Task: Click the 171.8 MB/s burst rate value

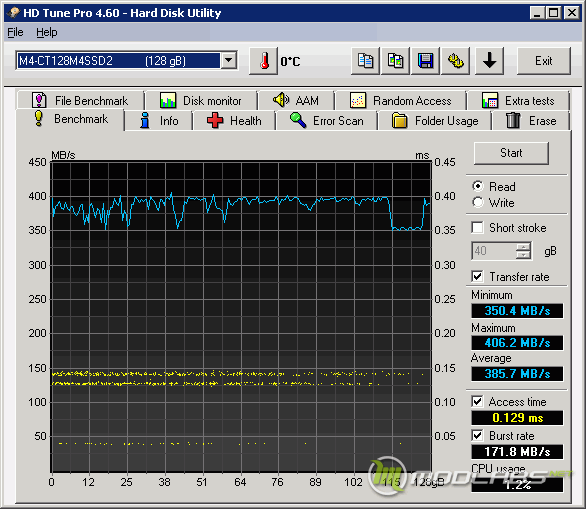Action: click(x=517, y=452)
